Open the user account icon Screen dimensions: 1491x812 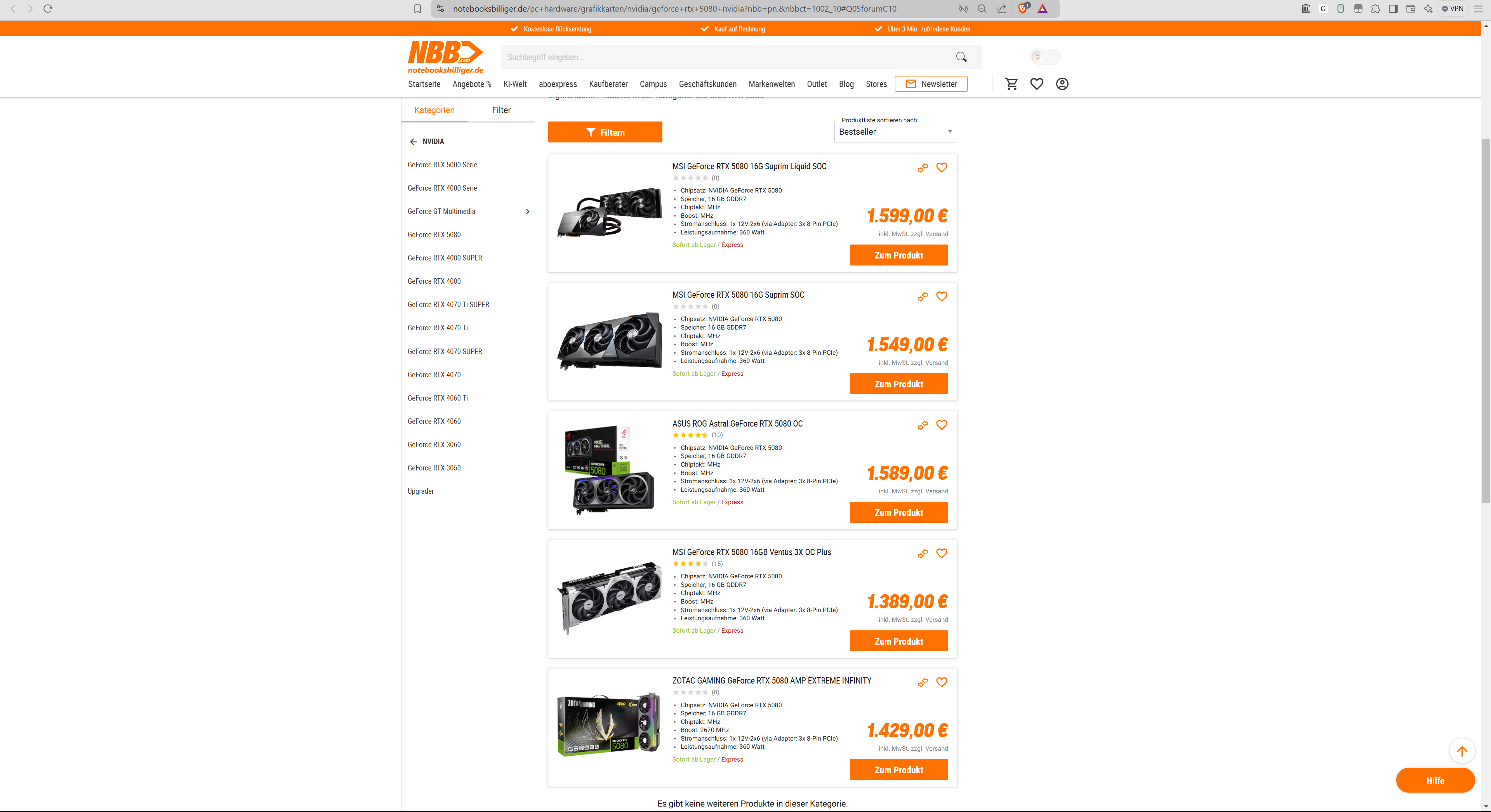coord(1062,84)
